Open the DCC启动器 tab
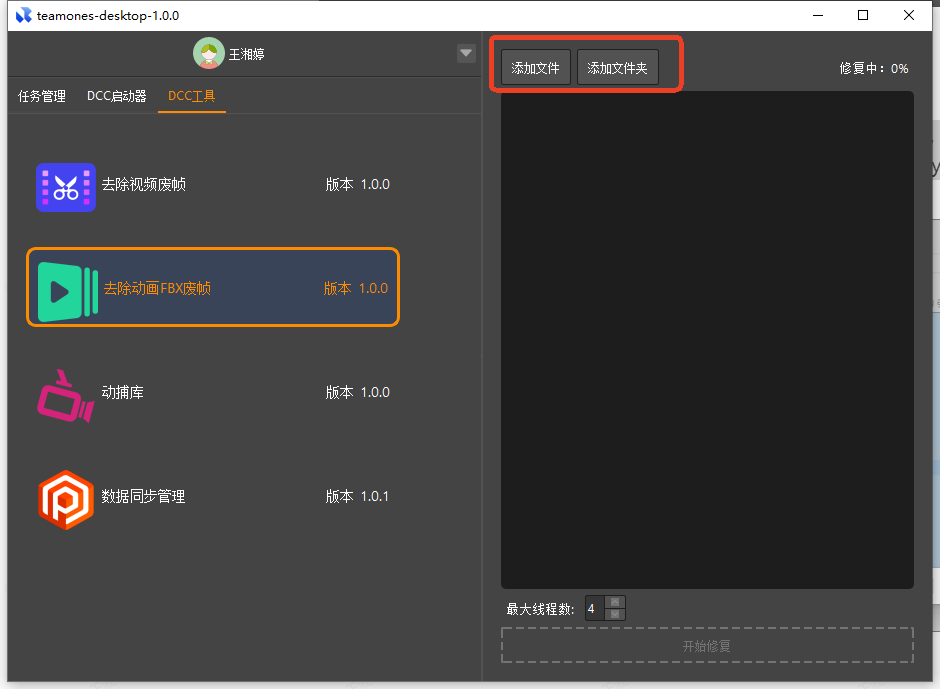The width and height of the screenshot is (940, 689). [116, 97]
